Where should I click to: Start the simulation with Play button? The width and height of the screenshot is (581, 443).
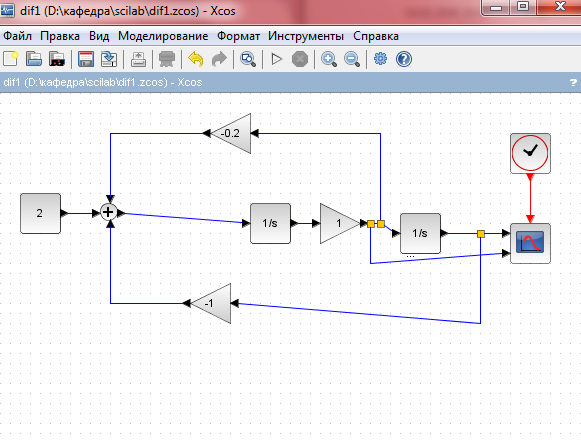[276, 59]
